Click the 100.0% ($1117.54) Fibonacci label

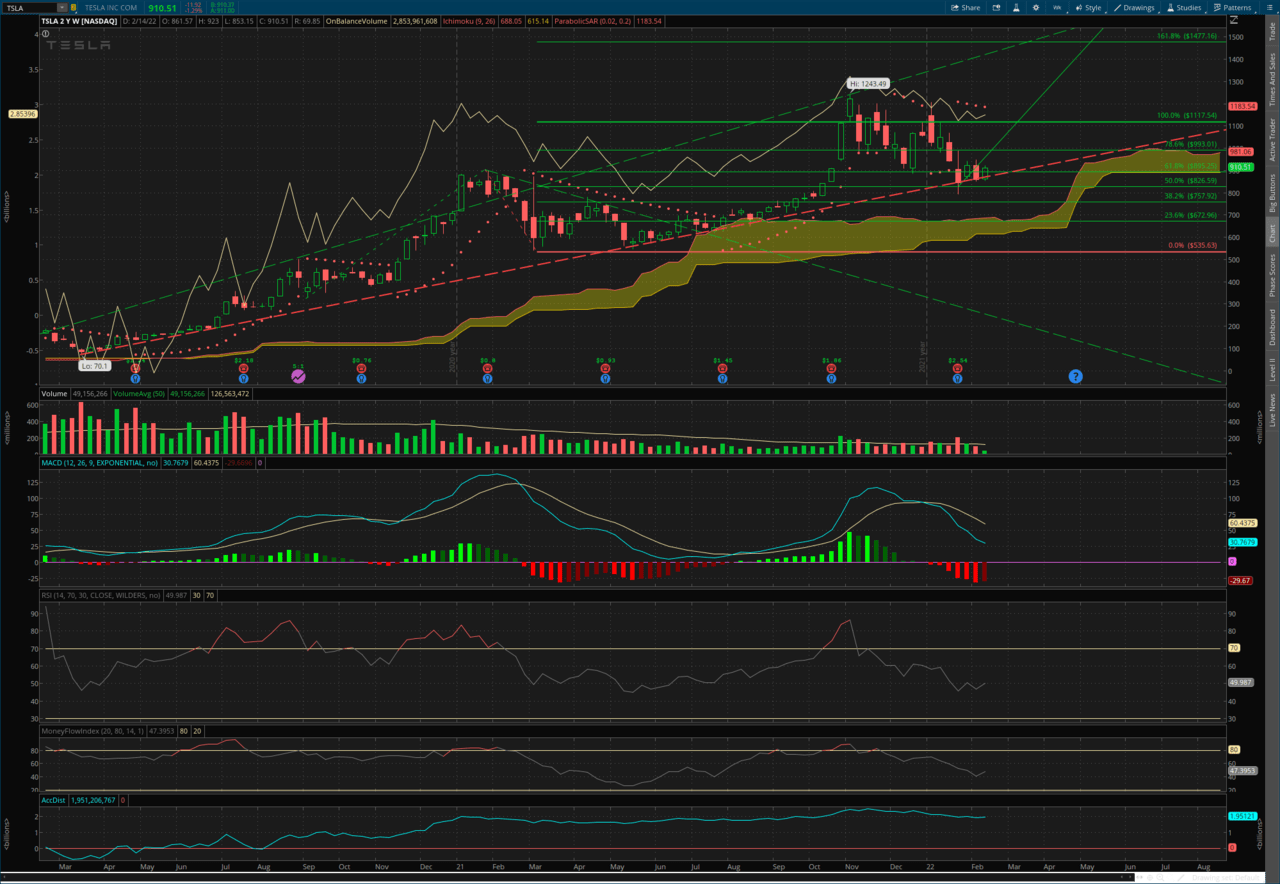(x=1186, y=115)
